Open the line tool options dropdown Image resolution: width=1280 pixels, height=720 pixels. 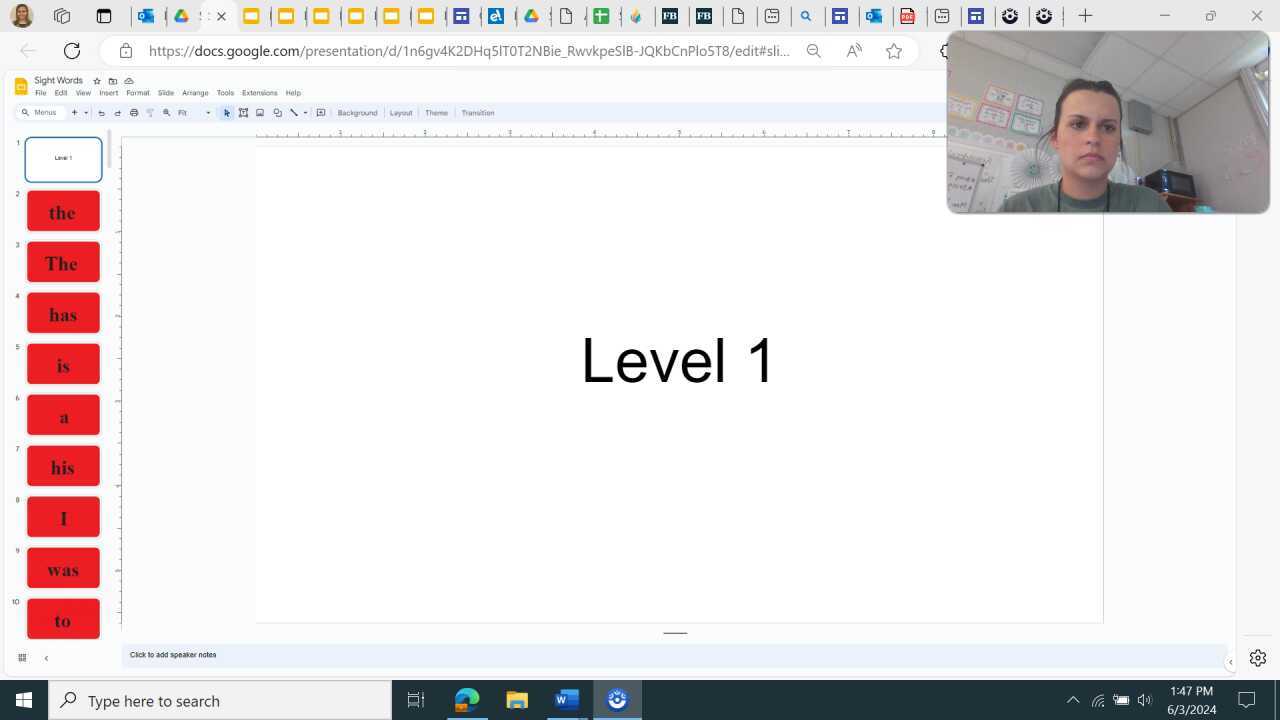point(305,112)
